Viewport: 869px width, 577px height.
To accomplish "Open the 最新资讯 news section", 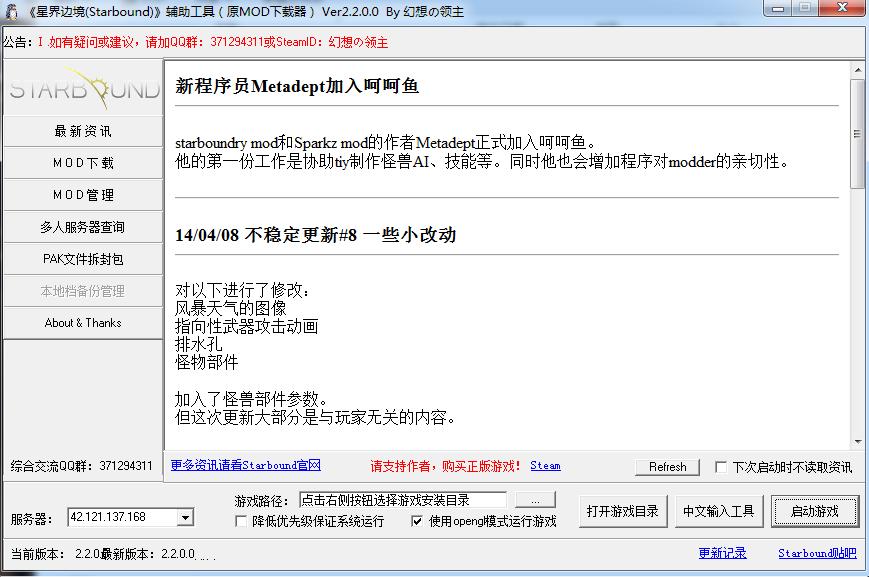I will click(x=83, y=131).
